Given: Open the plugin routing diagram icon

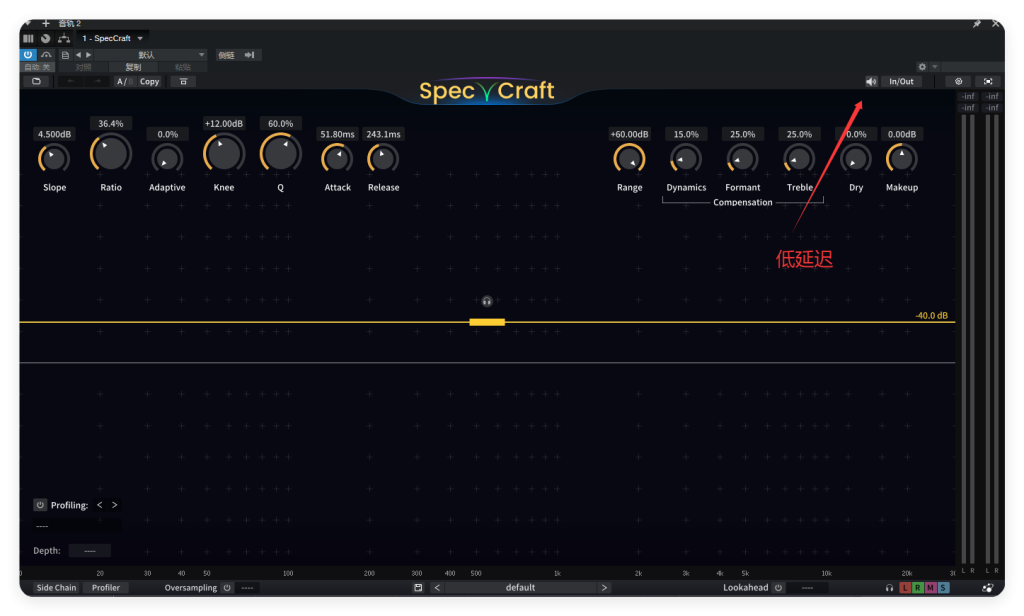Looking at the screenshot, I should [64, 39].
